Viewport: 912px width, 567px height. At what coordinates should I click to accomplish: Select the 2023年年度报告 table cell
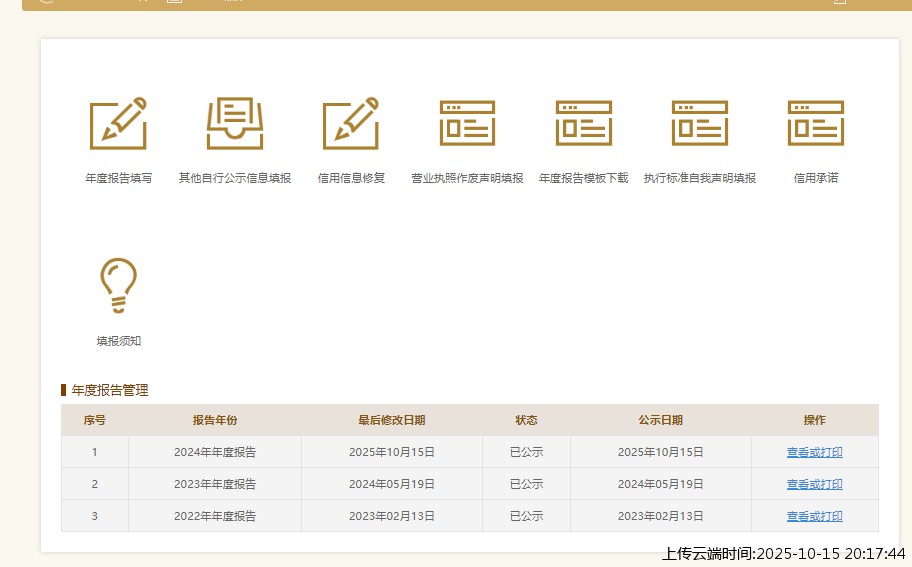pyautogui.click(x=215, y=484)
